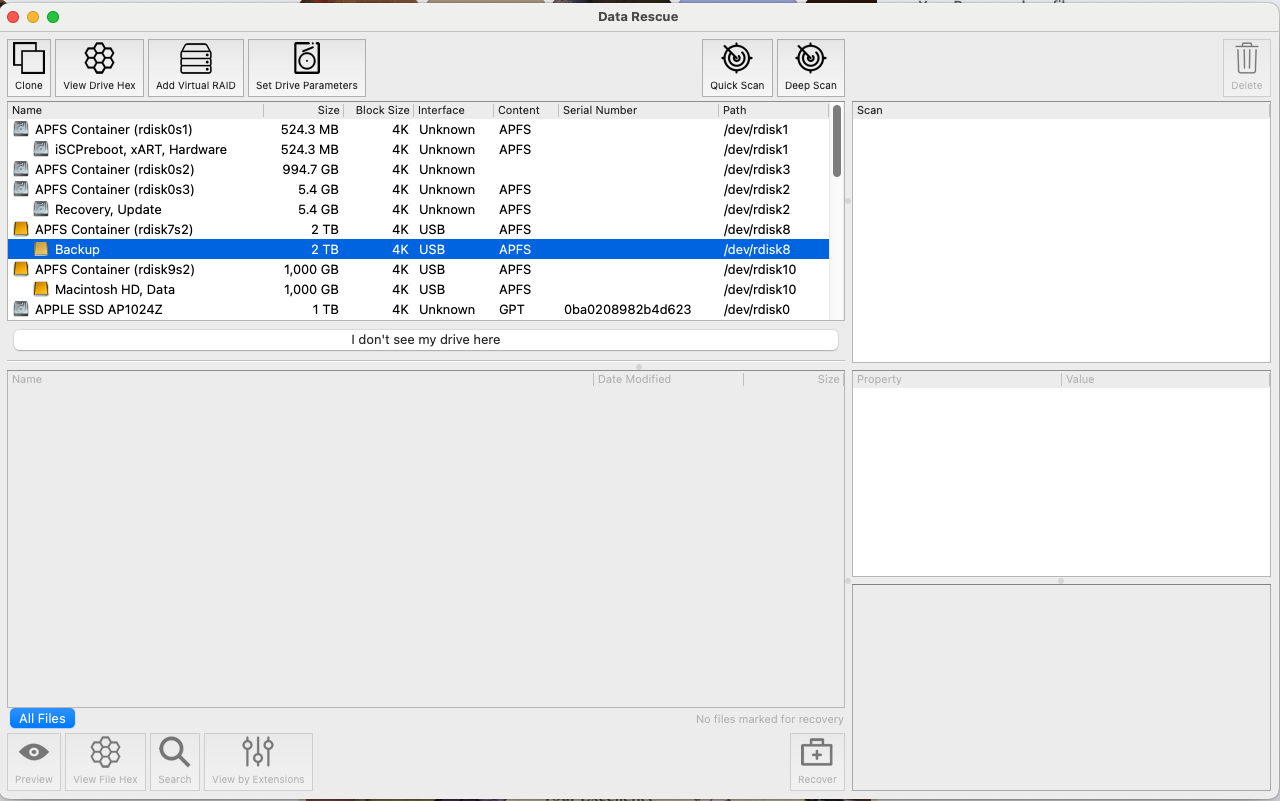
Task: Open Set Drive Parameters
Action: point(306,67)
